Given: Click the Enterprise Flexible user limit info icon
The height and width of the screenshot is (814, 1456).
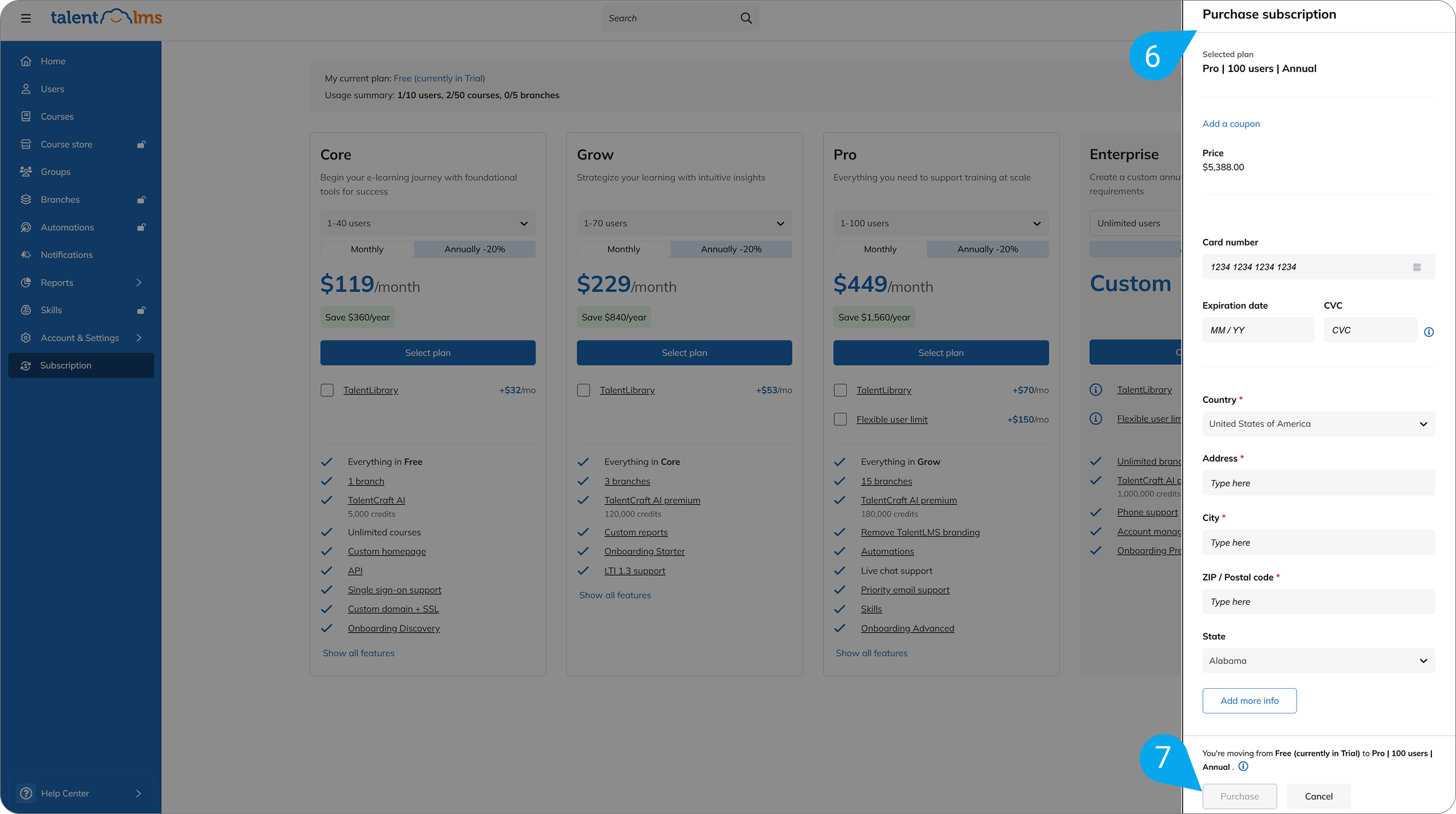Looking at the screenshot, I should [x=1096, y=419].
